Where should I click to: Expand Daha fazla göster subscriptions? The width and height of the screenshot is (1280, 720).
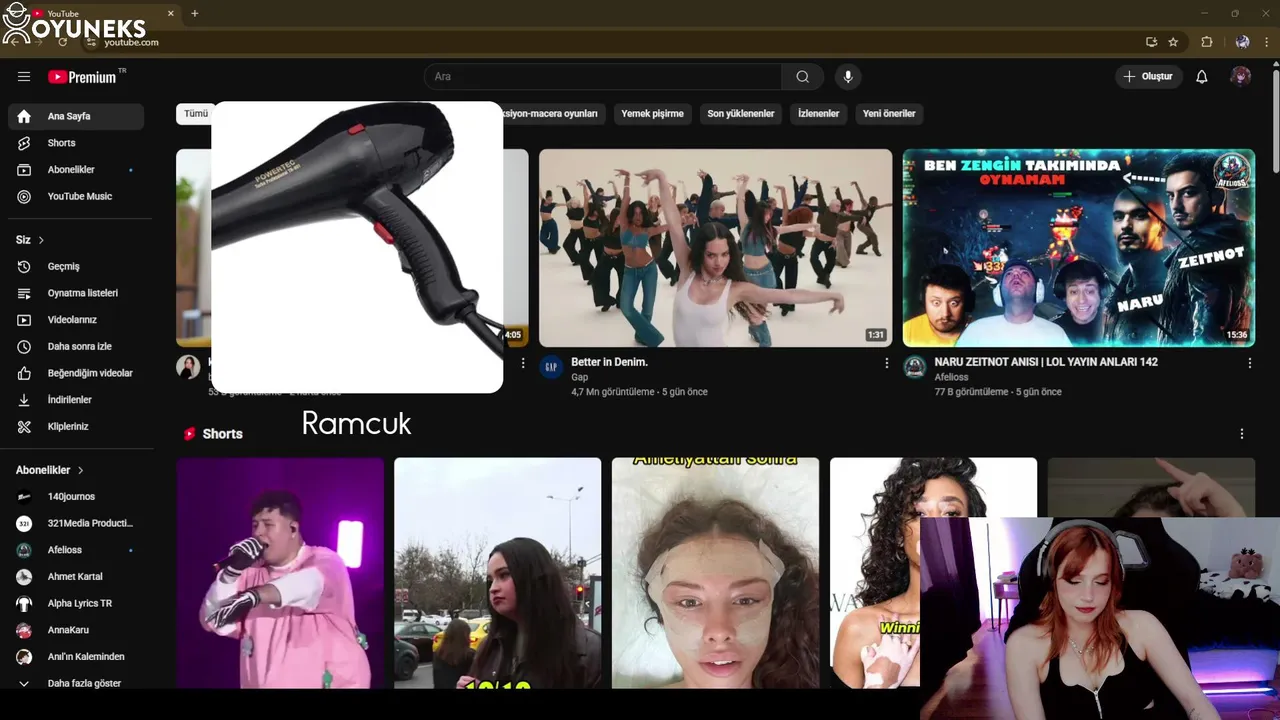click(76, 684)
